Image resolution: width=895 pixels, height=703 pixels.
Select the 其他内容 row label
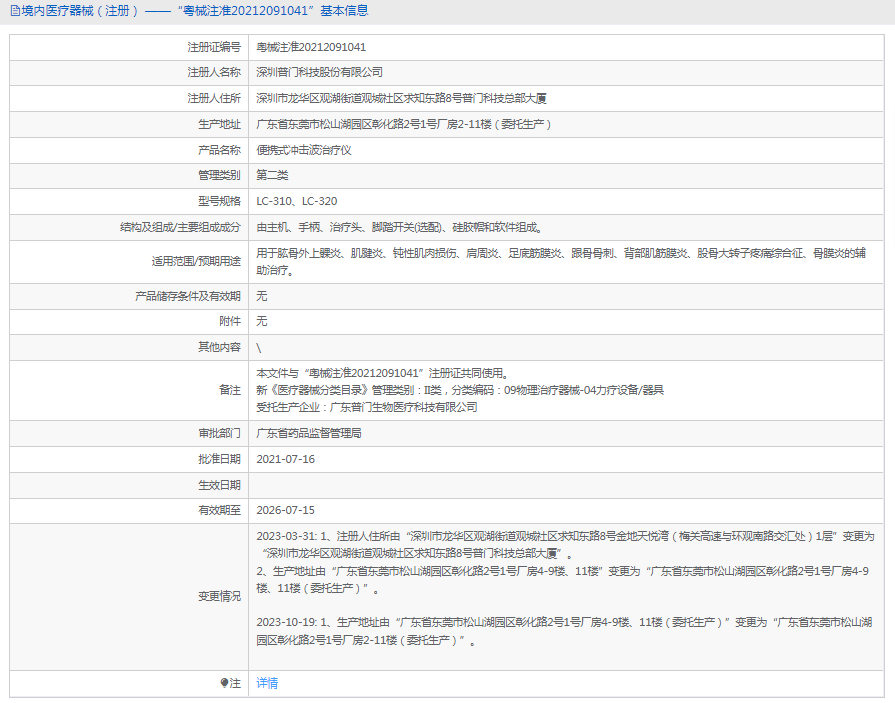point(219,347)
